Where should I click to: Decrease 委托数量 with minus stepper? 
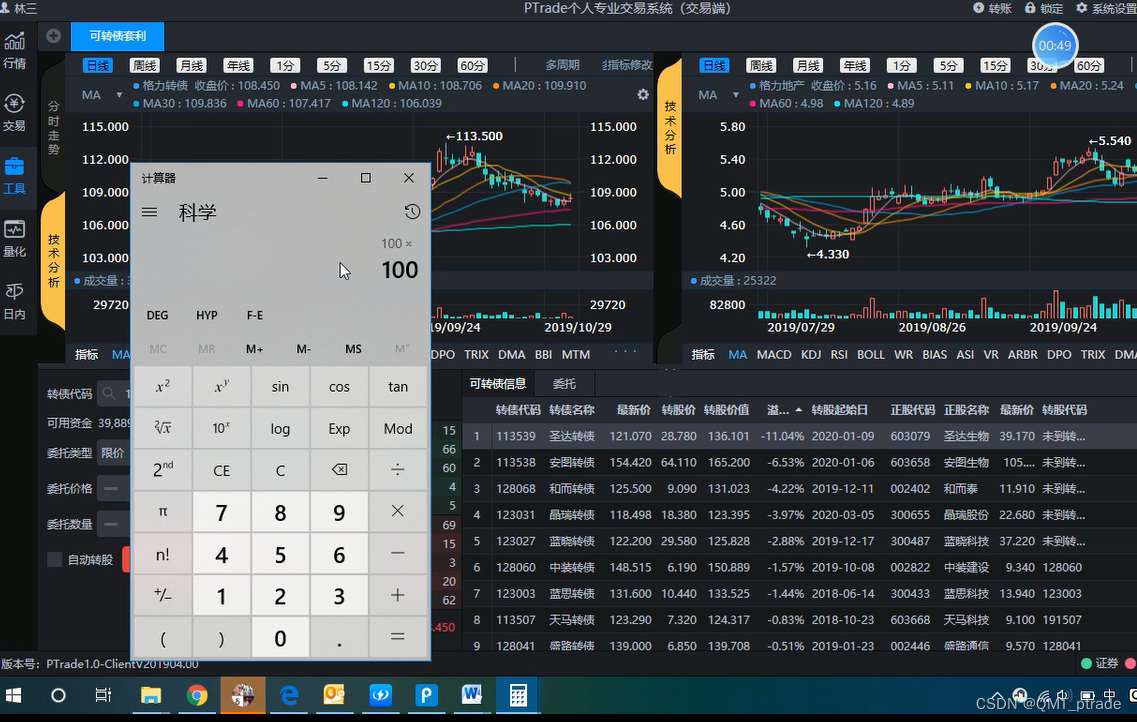(112, 523)
